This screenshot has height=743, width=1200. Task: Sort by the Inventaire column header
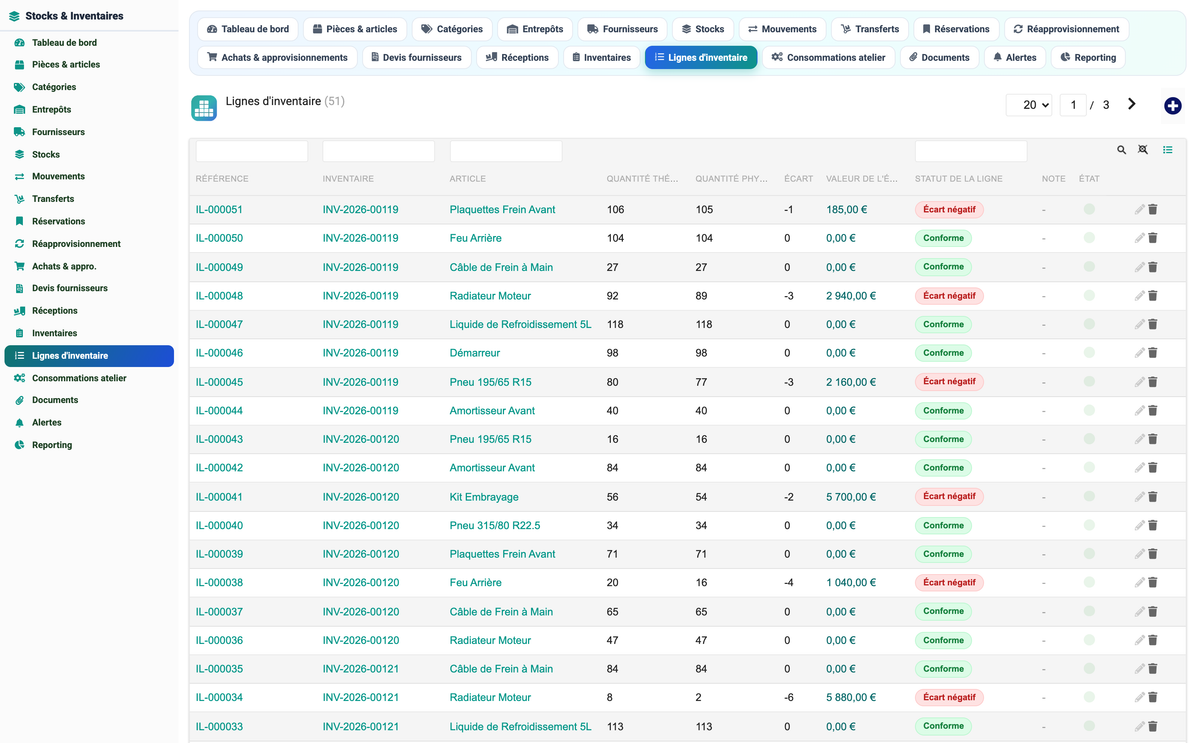(348, 179)
